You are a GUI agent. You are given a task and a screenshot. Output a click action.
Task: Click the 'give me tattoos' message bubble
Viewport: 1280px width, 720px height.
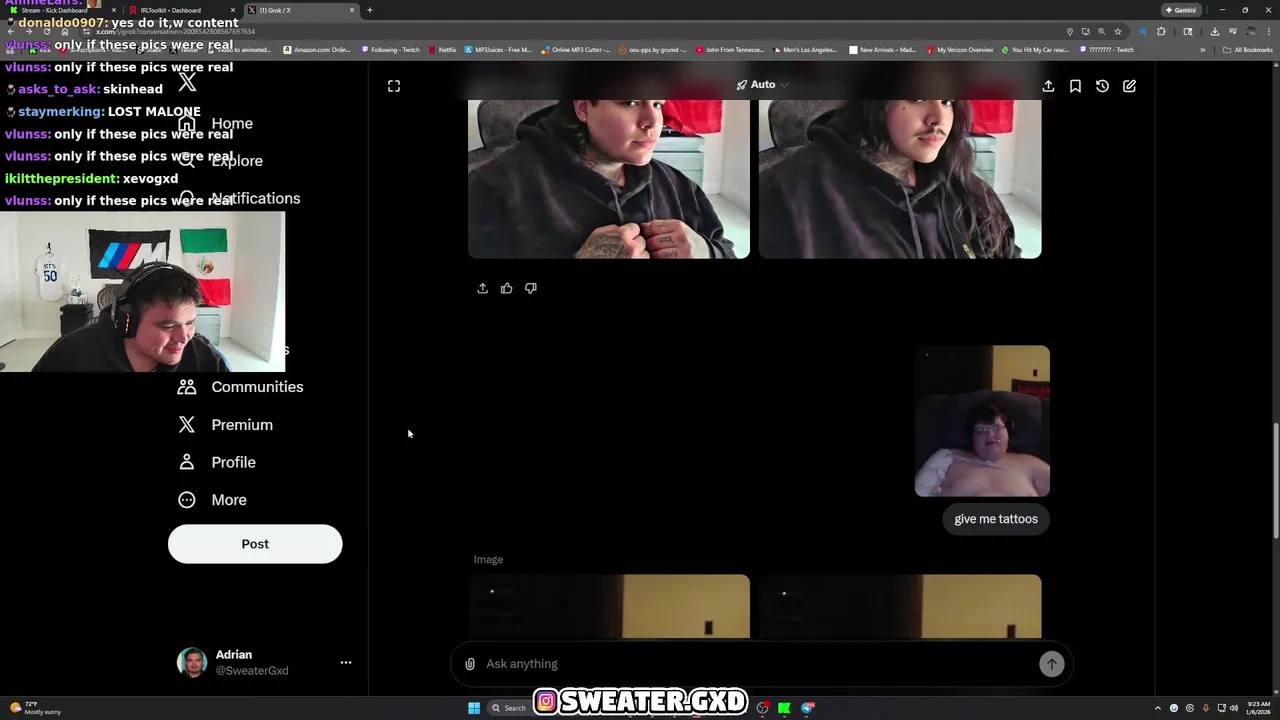pyautogui.click(x=996, y=519)
